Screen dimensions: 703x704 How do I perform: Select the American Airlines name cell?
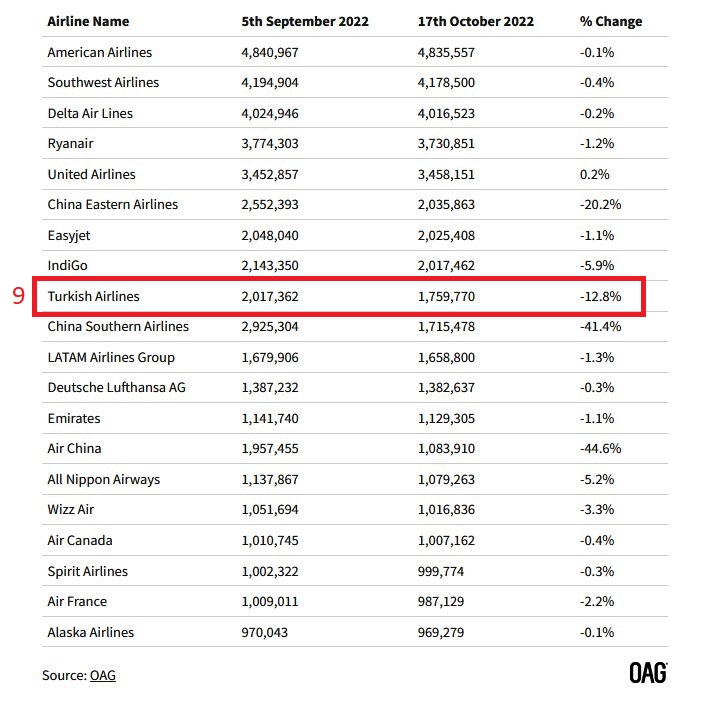(x=100, y=52)
